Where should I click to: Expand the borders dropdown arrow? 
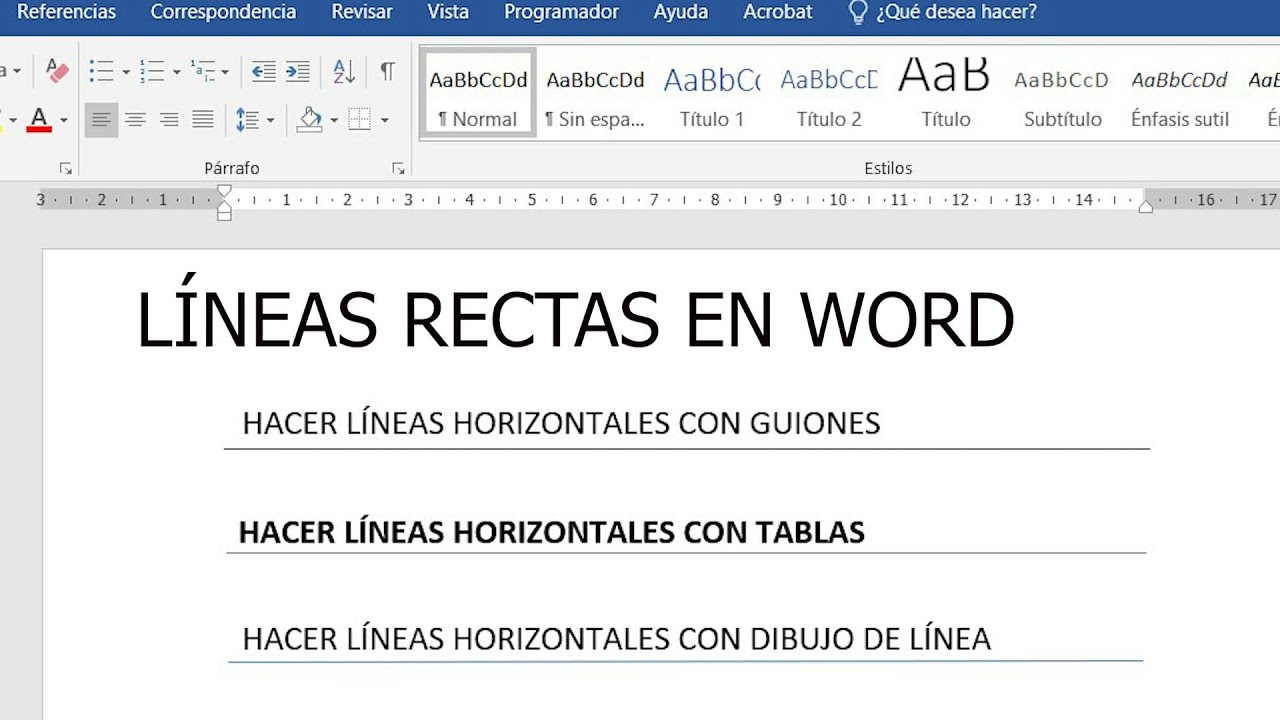click(385, 121)
